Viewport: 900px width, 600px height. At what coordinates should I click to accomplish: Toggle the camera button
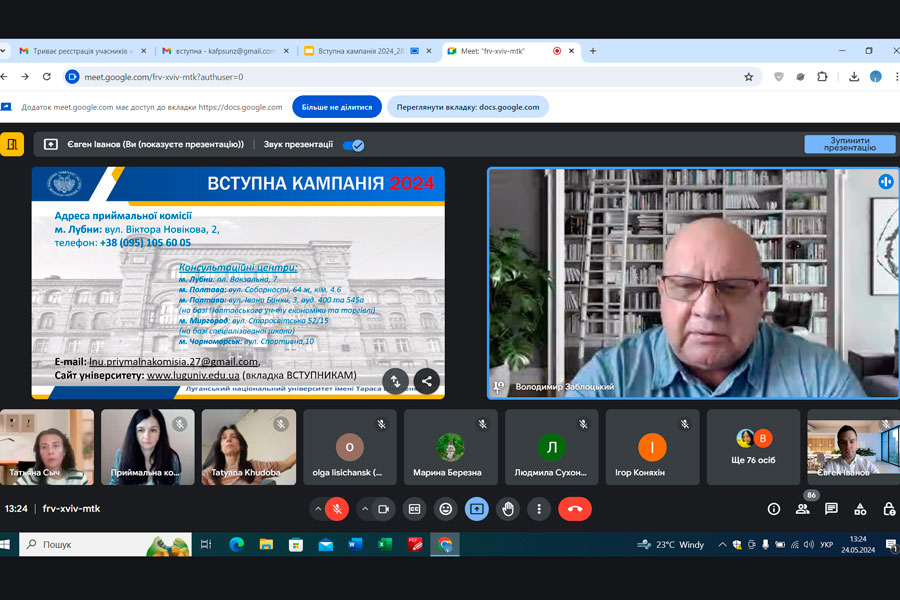(x=384, y=509)
